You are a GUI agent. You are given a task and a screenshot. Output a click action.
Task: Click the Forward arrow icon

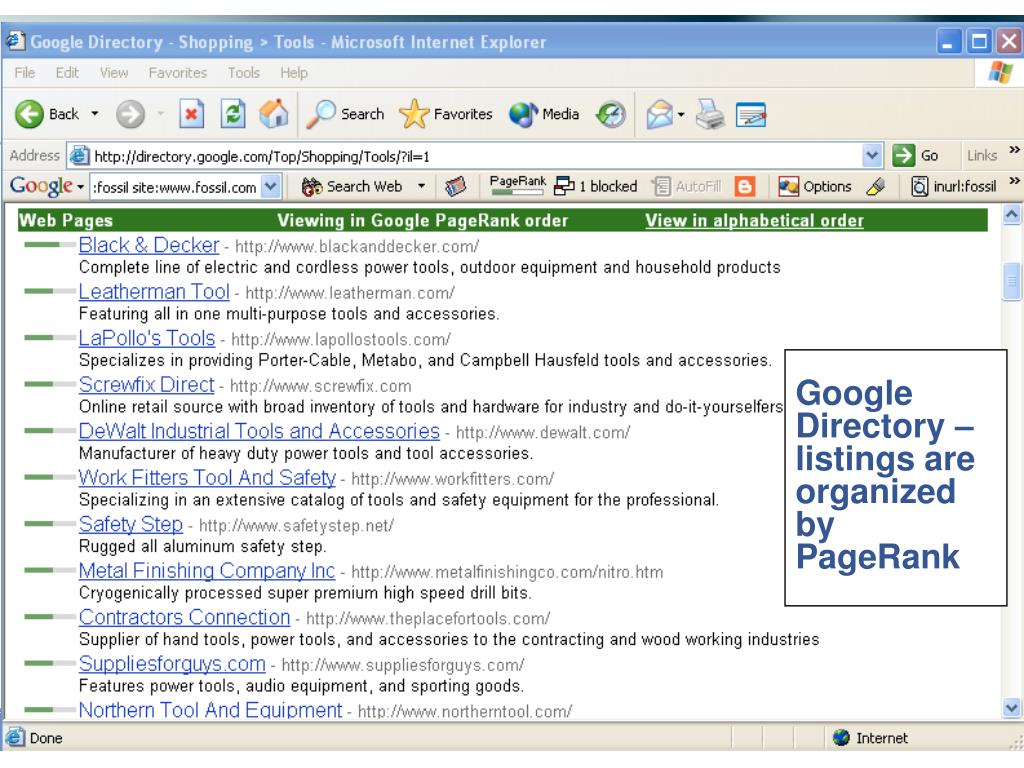[x=130, y=114]
